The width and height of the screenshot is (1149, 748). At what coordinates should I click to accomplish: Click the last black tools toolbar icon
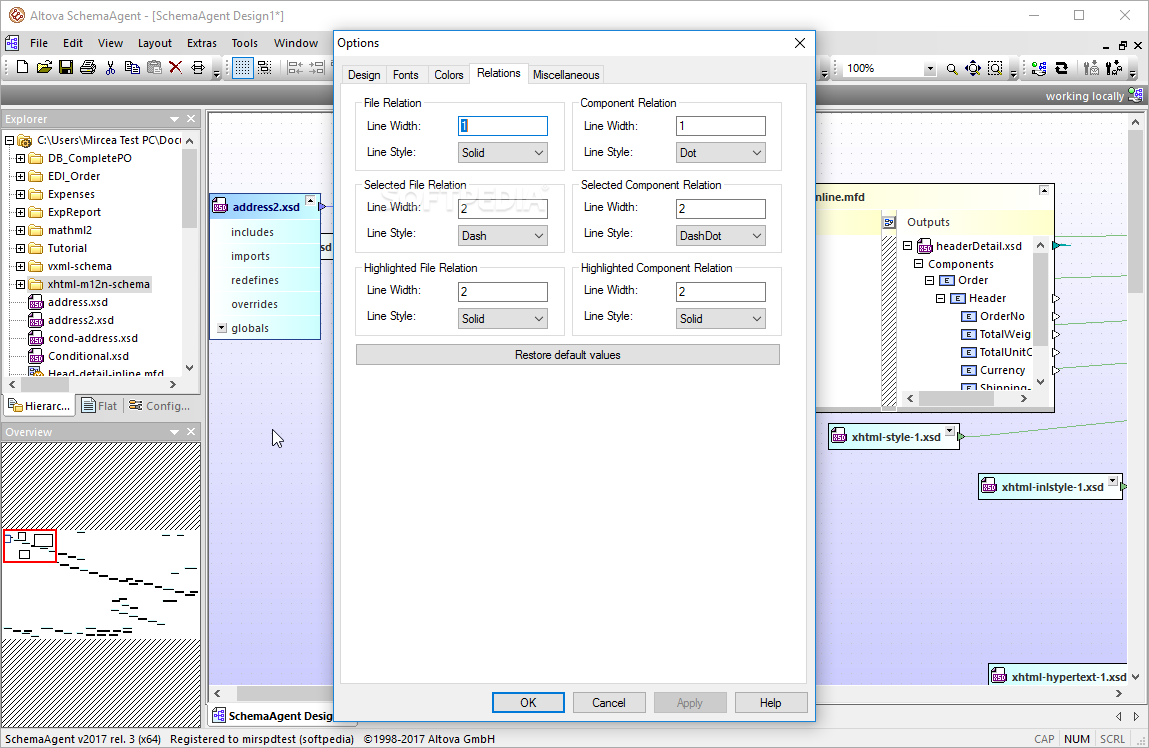(x=1114, y=69)
